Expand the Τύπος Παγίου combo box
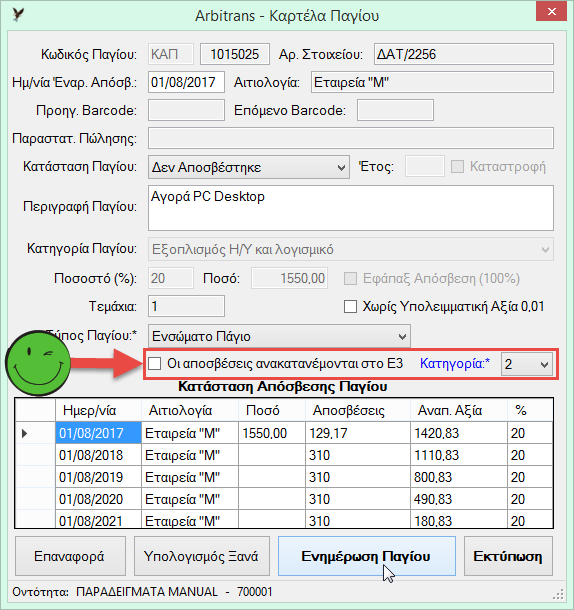The image size is (574, 610). click(279, 336)
